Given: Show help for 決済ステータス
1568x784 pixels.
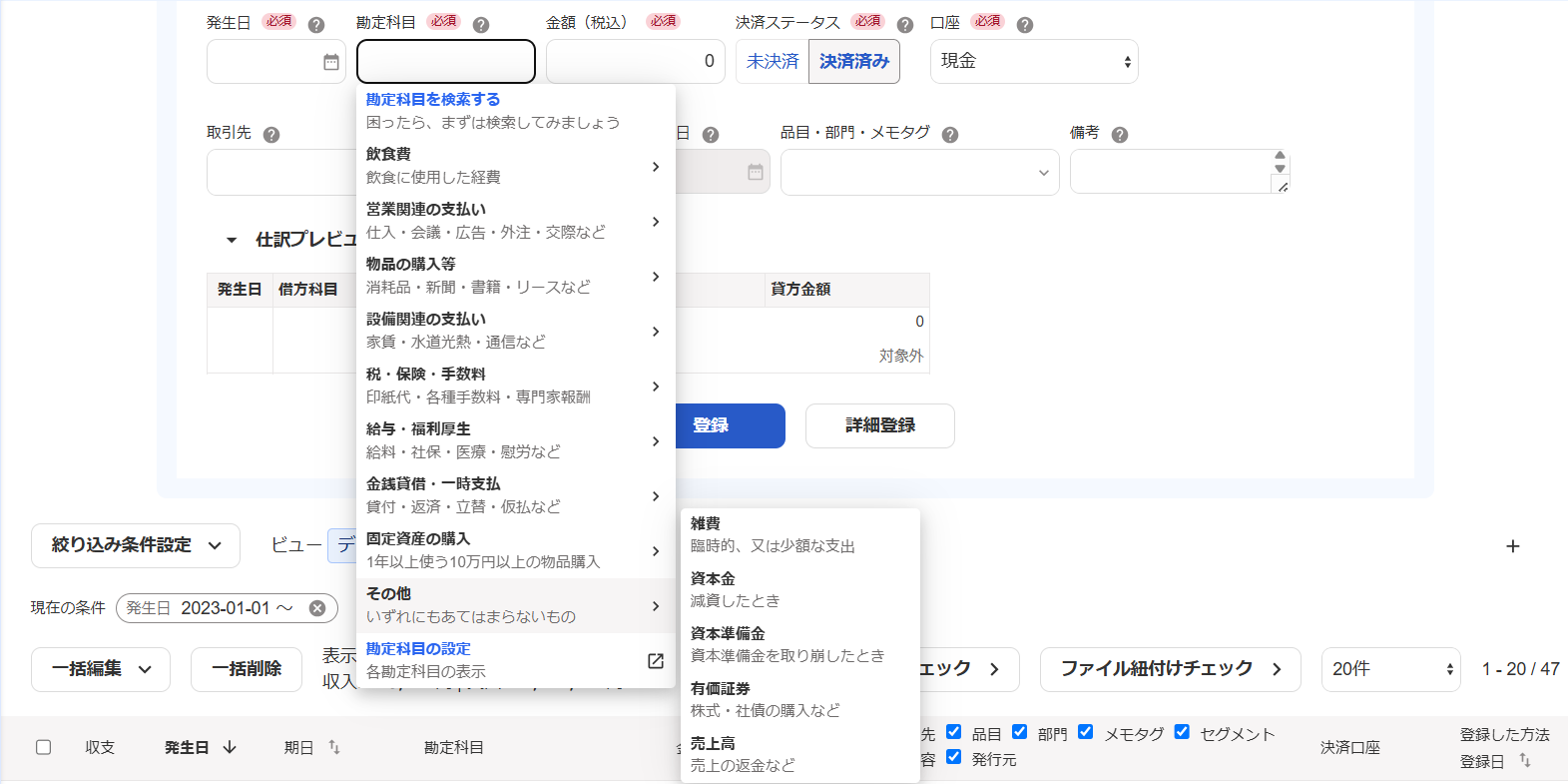Looking at the screenshot, I should [x=905, y=25].
